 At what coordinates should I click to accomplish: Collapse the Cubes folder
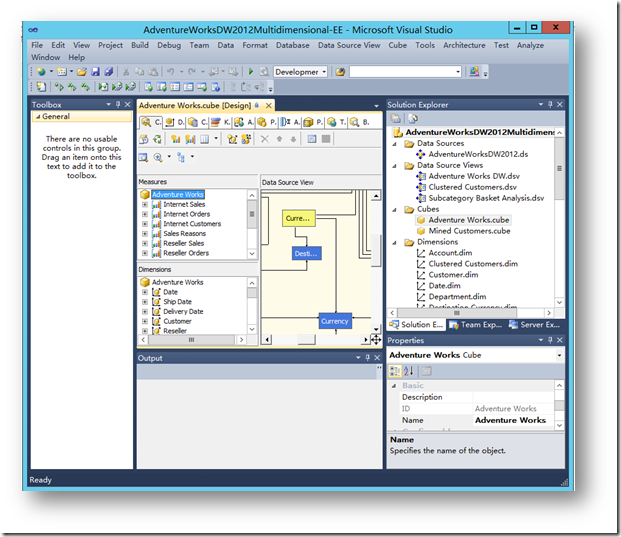pyautogui.click(x=394, y=209)
